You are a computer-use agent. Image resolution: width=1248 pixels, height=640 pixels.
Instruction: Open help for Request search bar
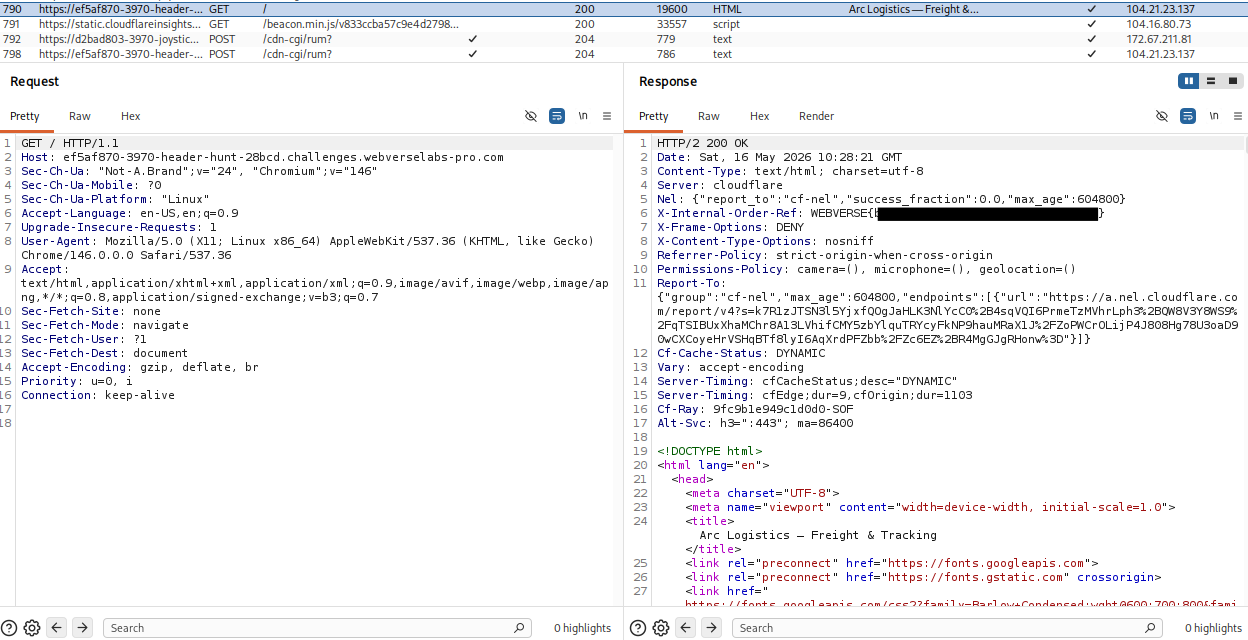[x=9, y=628]
